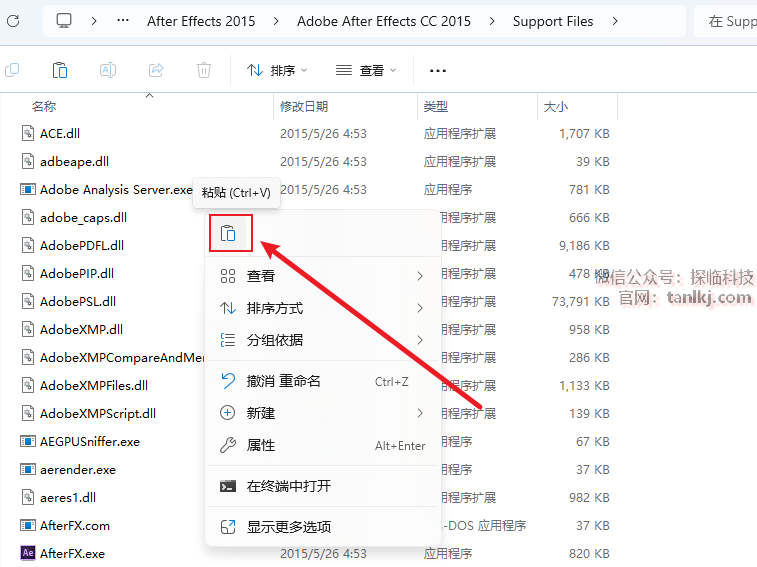The image size is (757, 567).
Task: Click the adbeape.dll file icon
Action: click(x=28, y=161)
